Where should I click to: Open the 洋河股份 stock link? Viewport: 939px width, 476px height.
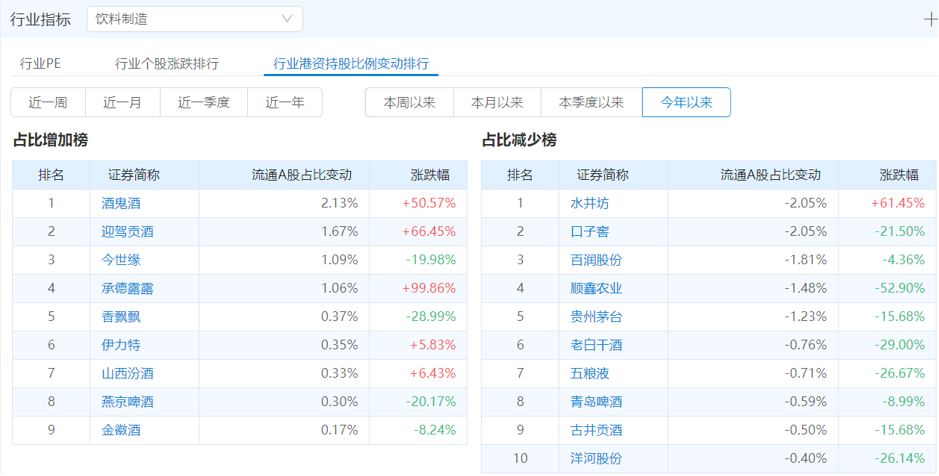[x=596, y=459]
